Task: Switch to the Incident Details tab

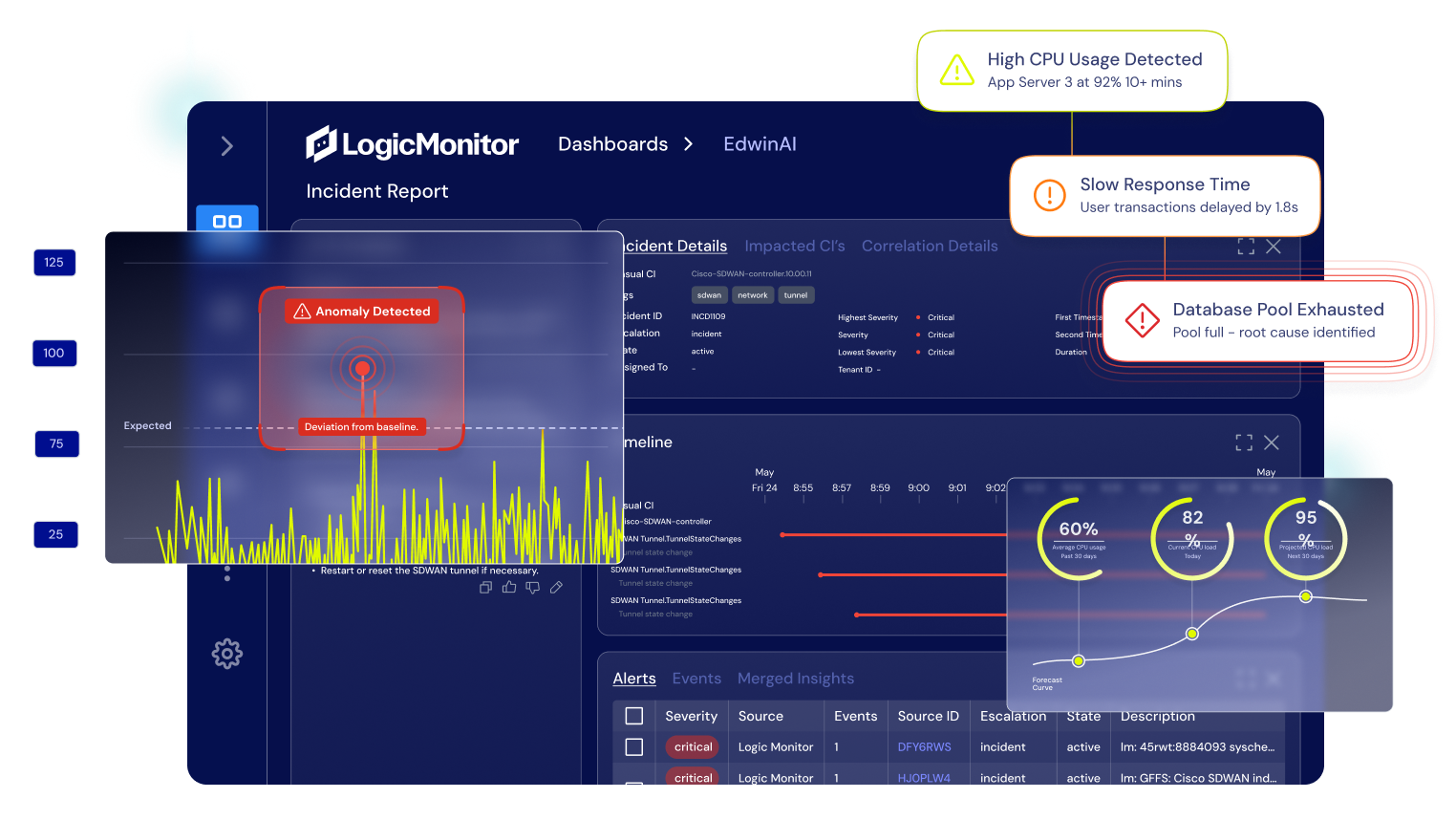Action: click(675, 246)
